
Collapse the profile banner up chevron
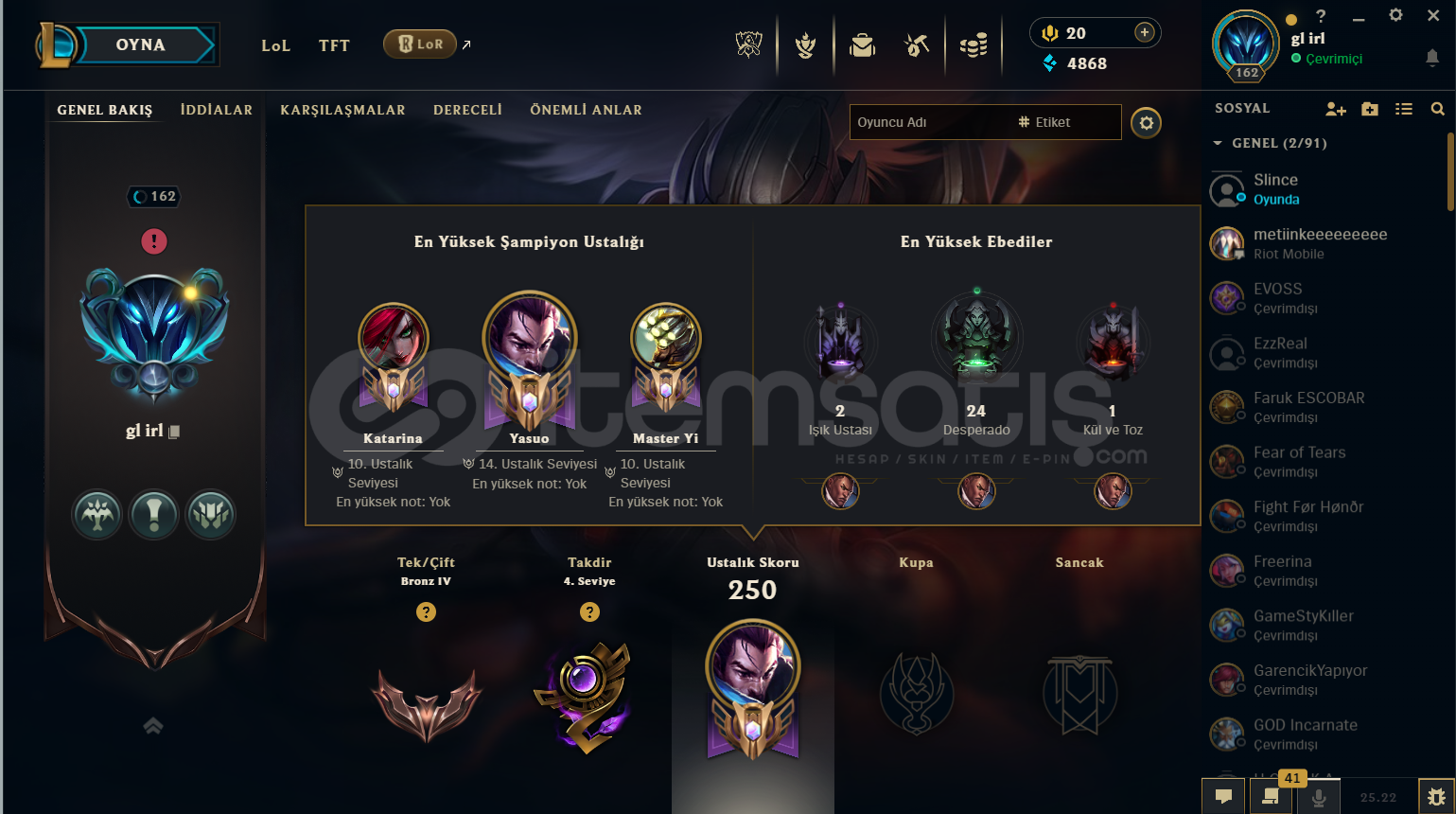pos(153,726)
